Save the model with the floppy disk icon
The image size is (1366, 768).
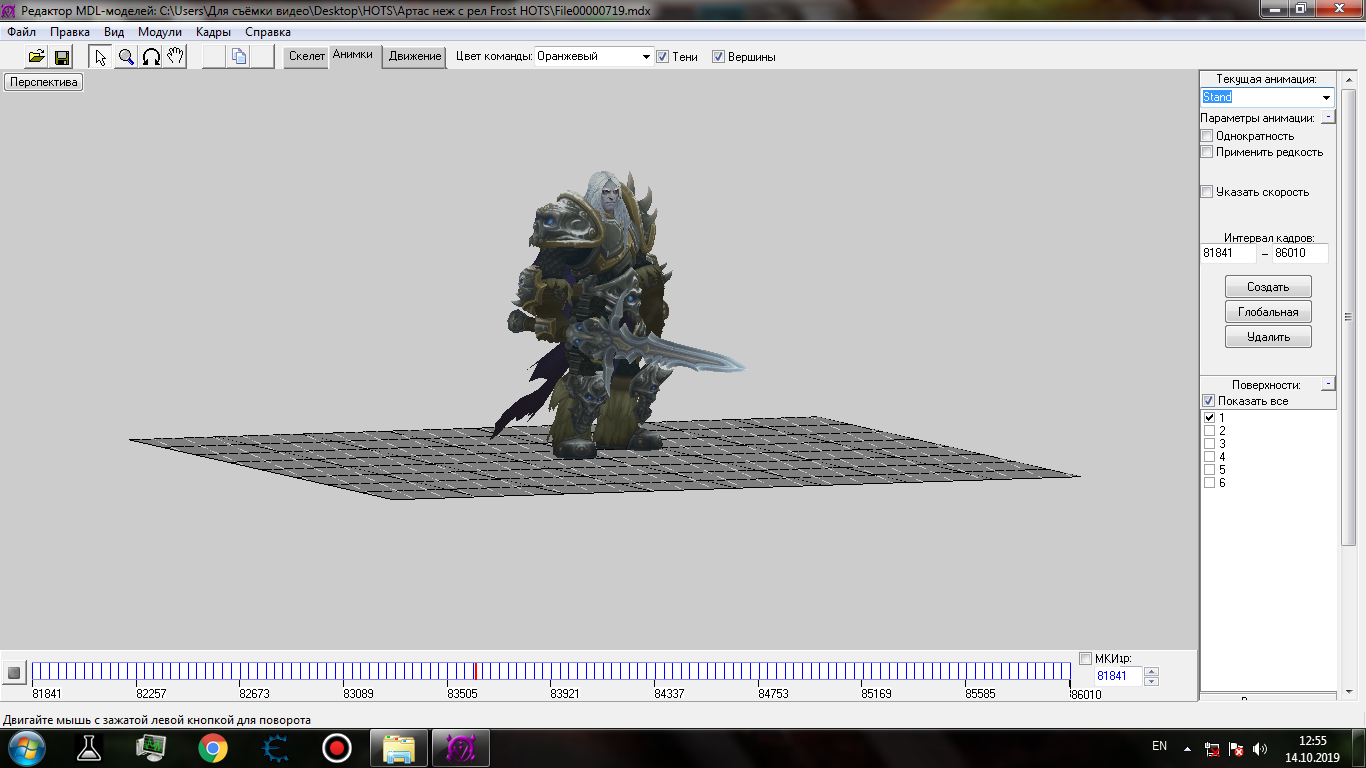pos(62,57)
